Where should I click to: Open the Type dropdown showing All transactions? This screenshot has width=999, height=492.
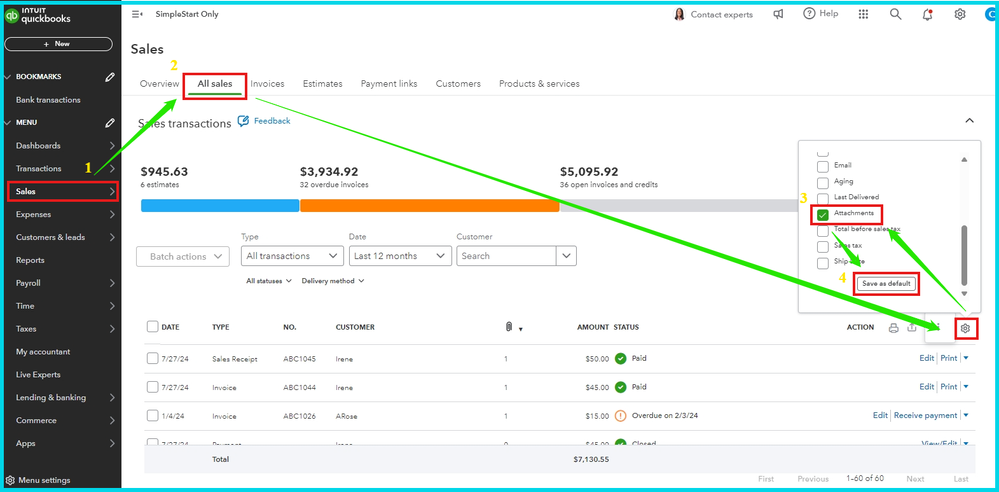292,256
